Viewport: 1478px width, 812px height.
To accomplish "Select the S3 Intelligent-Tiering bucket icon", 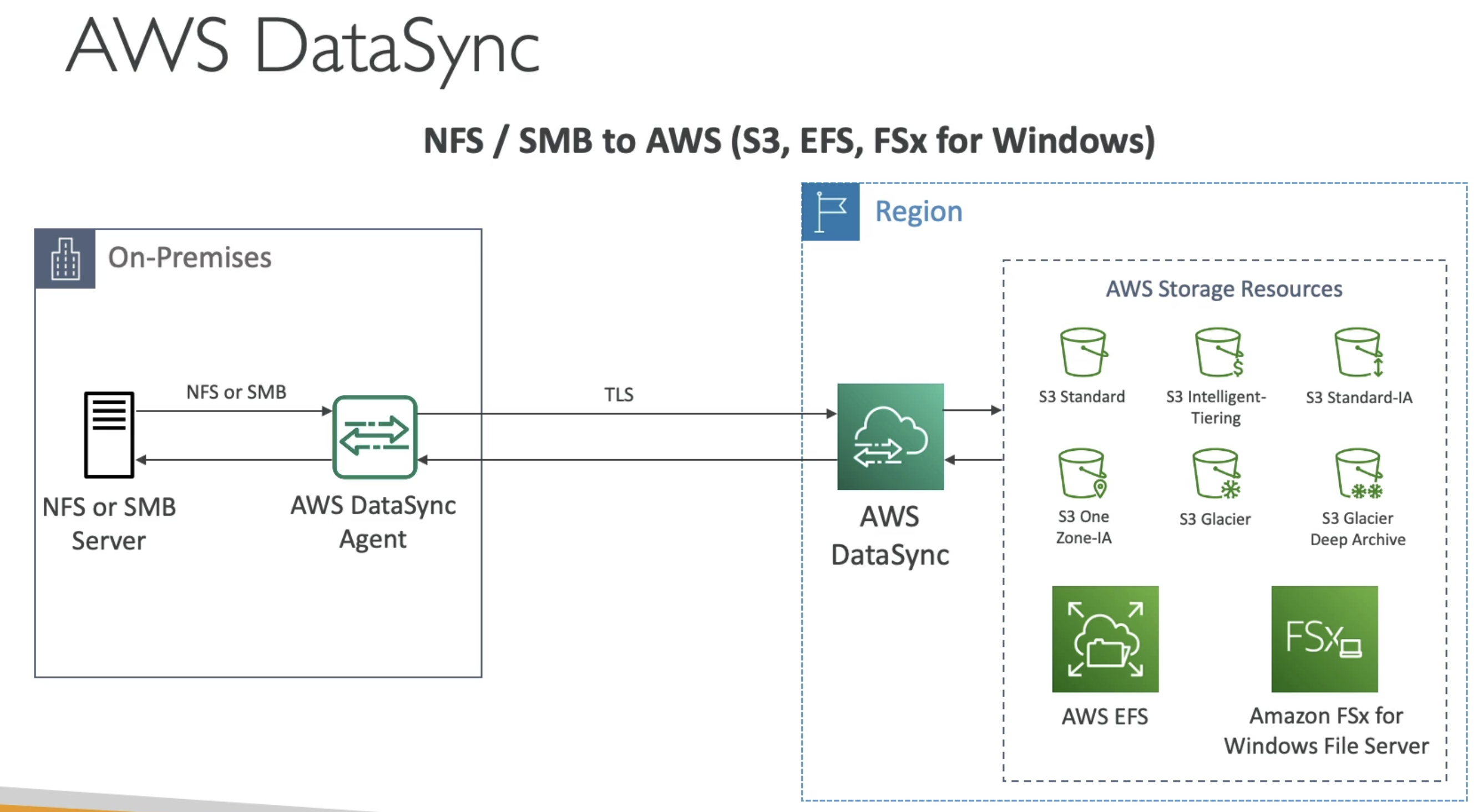I will (x=1219, y=352).
